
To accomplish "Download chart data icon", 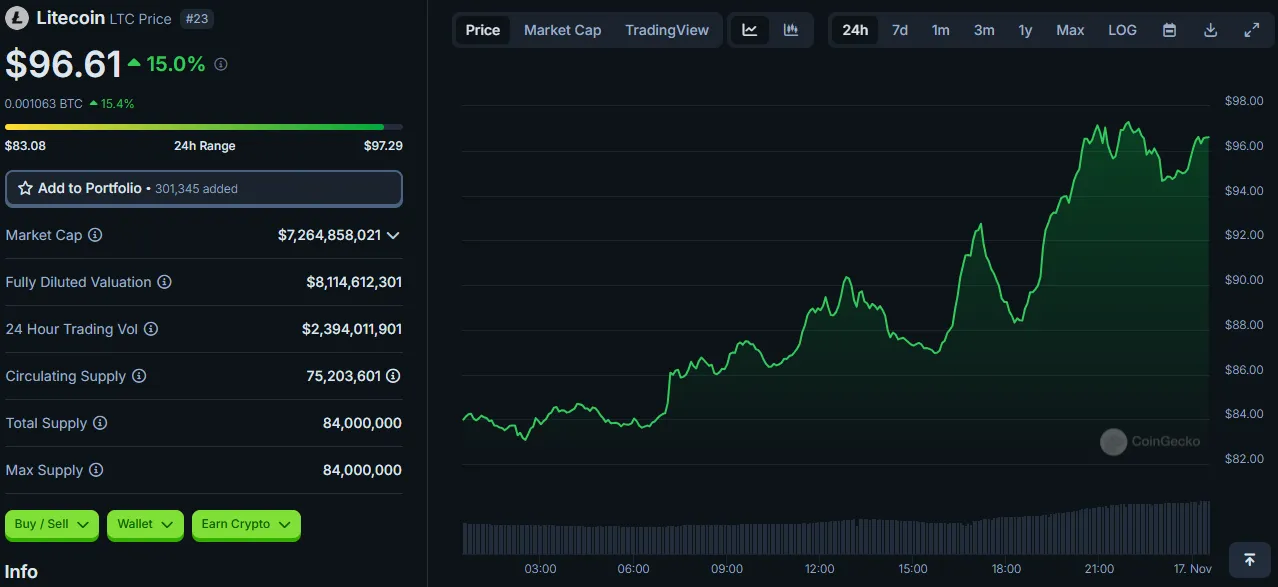I will [1210, 30].
